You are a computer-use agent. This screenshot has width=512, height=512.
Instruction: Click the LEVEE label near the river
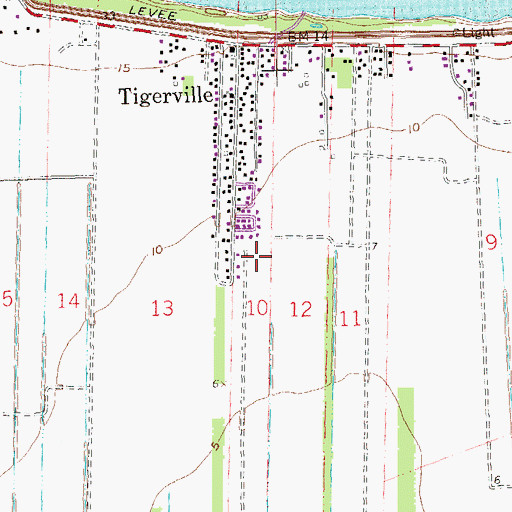click(x=153, y=13)
